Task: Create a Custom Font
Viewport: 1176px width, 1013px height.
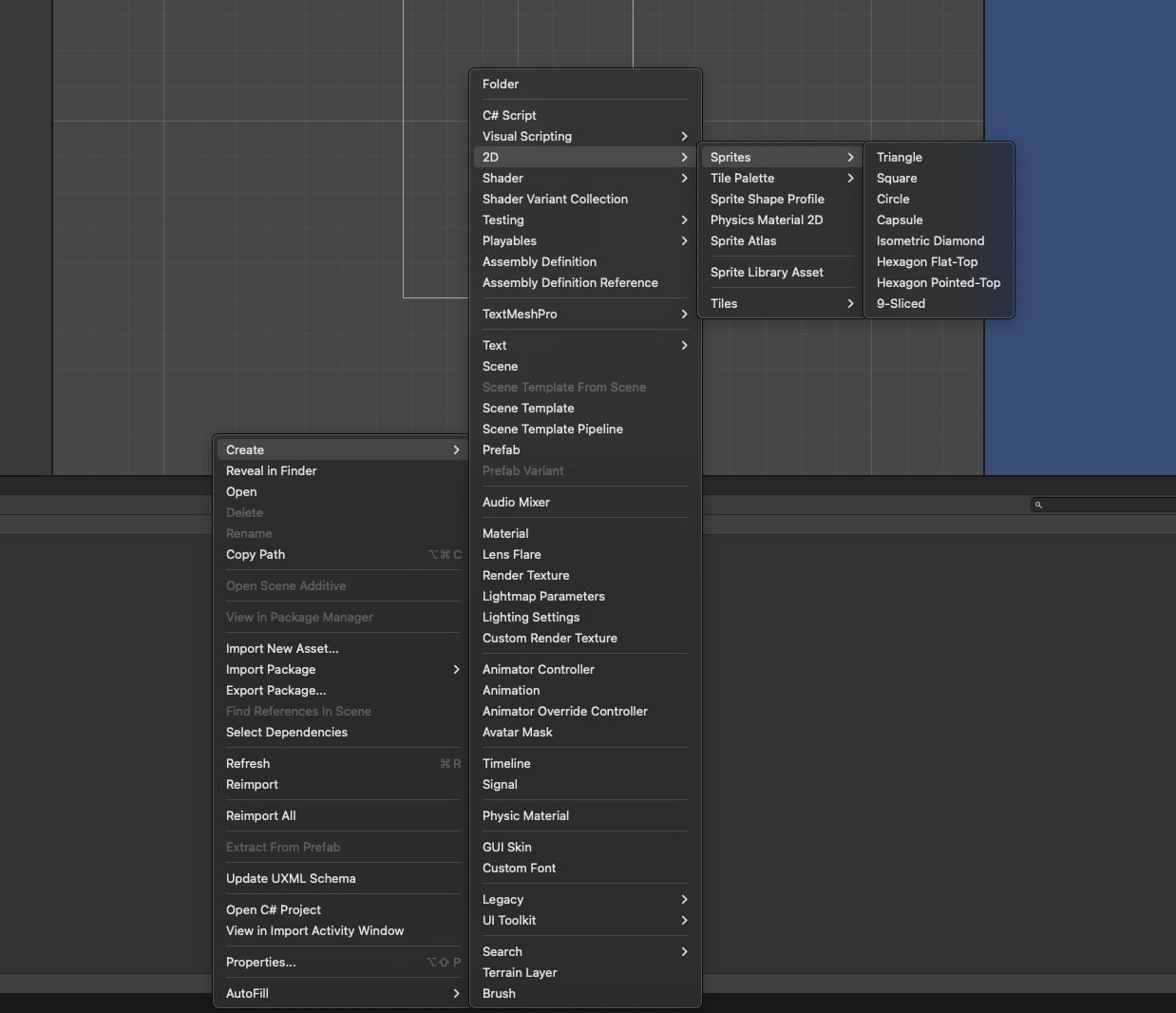Action: pyautogui.click(x=585, y=868)
